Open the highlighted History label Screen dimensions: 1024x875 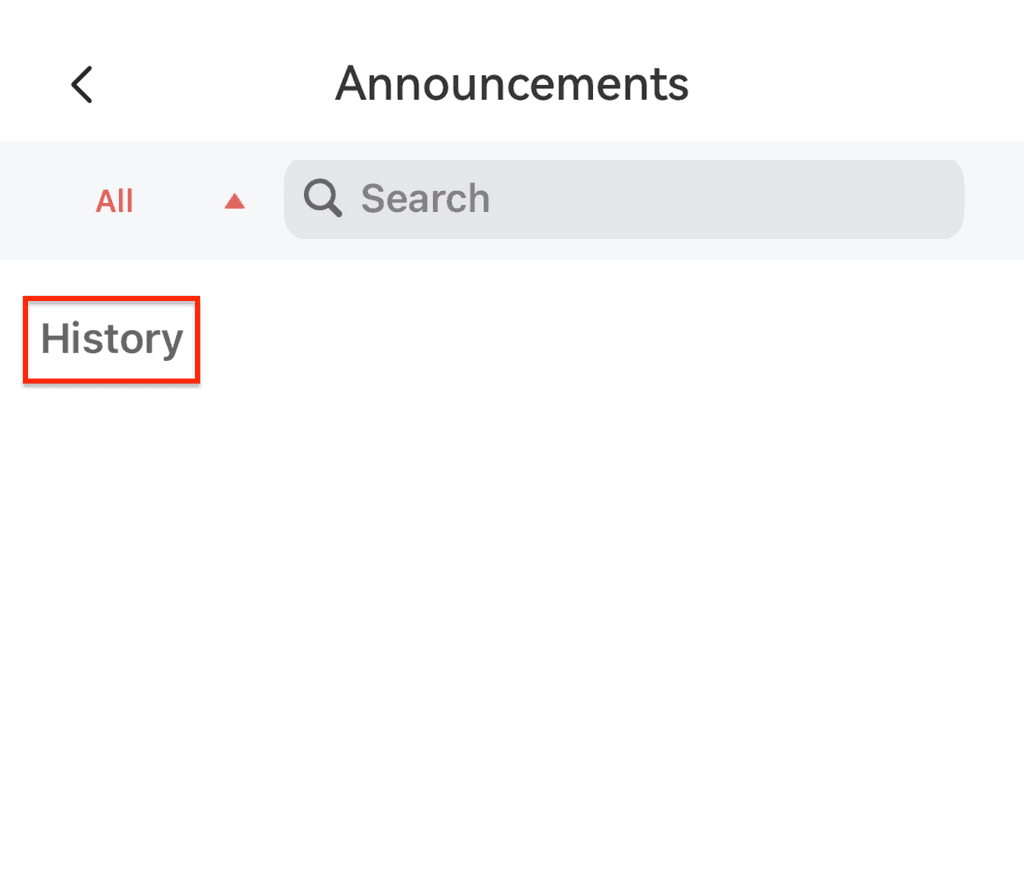coord(112,340)
